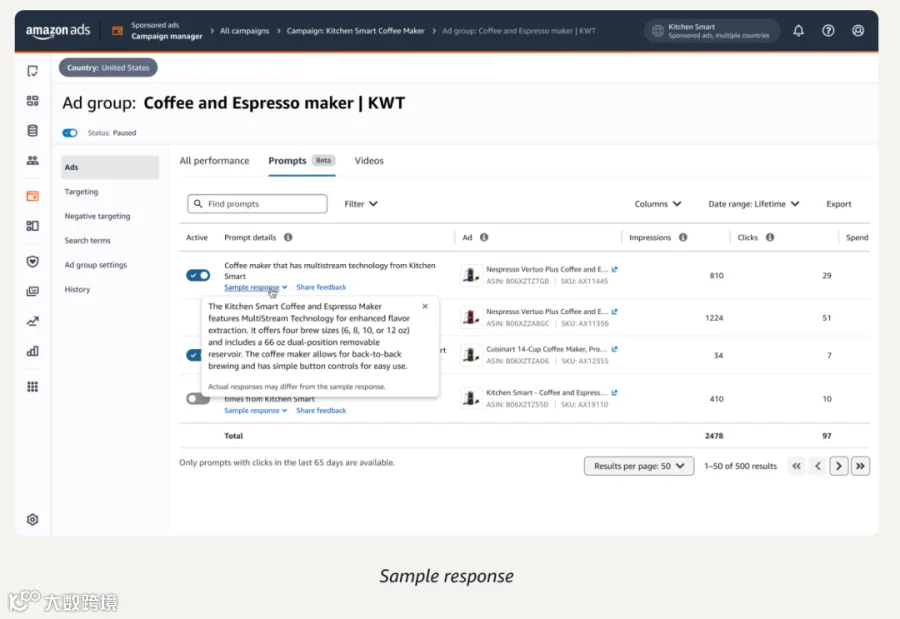
Task: Open the audiences people icon in sidebar
Action: click(33, 161)
